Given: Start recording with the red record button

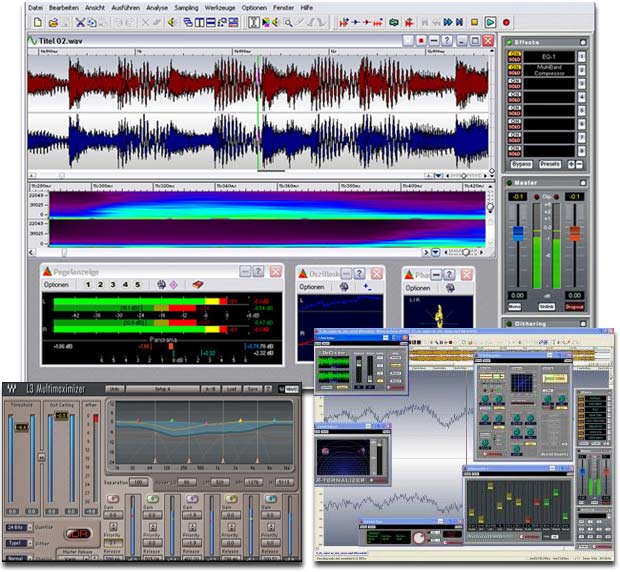Looking at the screenshot, I should pos(506,23).
